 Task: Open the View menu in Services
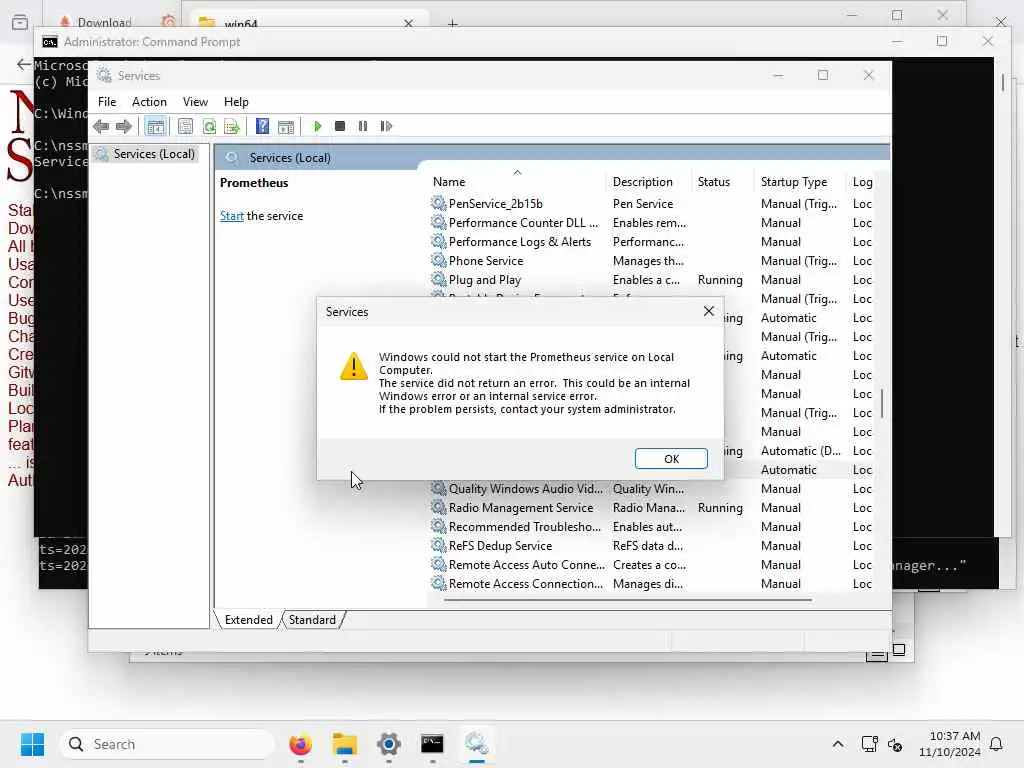195,102
